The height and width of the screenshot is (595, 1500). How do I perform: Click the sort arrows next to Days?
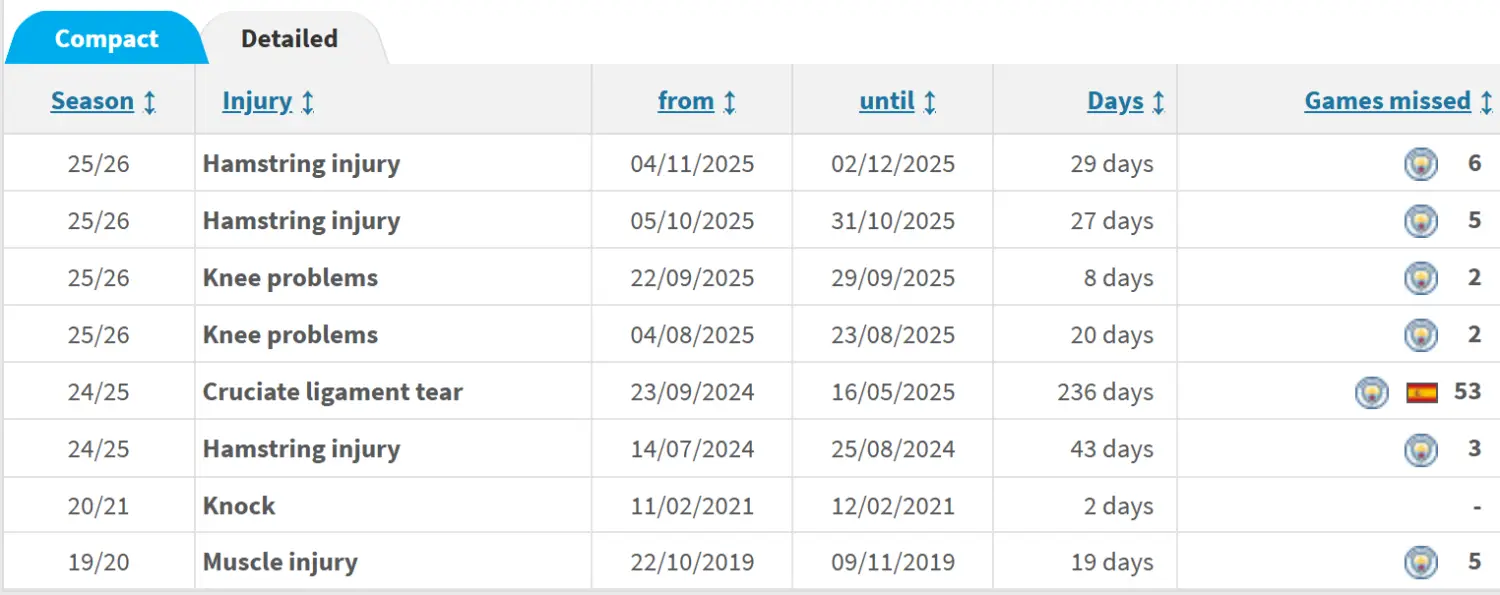[1158, 102]
